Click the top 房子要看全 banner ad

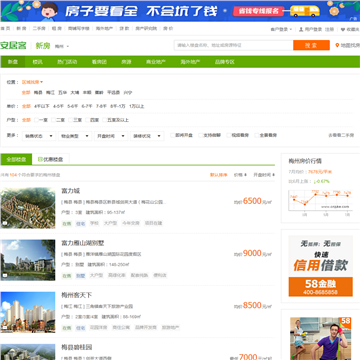pos(180,11)
